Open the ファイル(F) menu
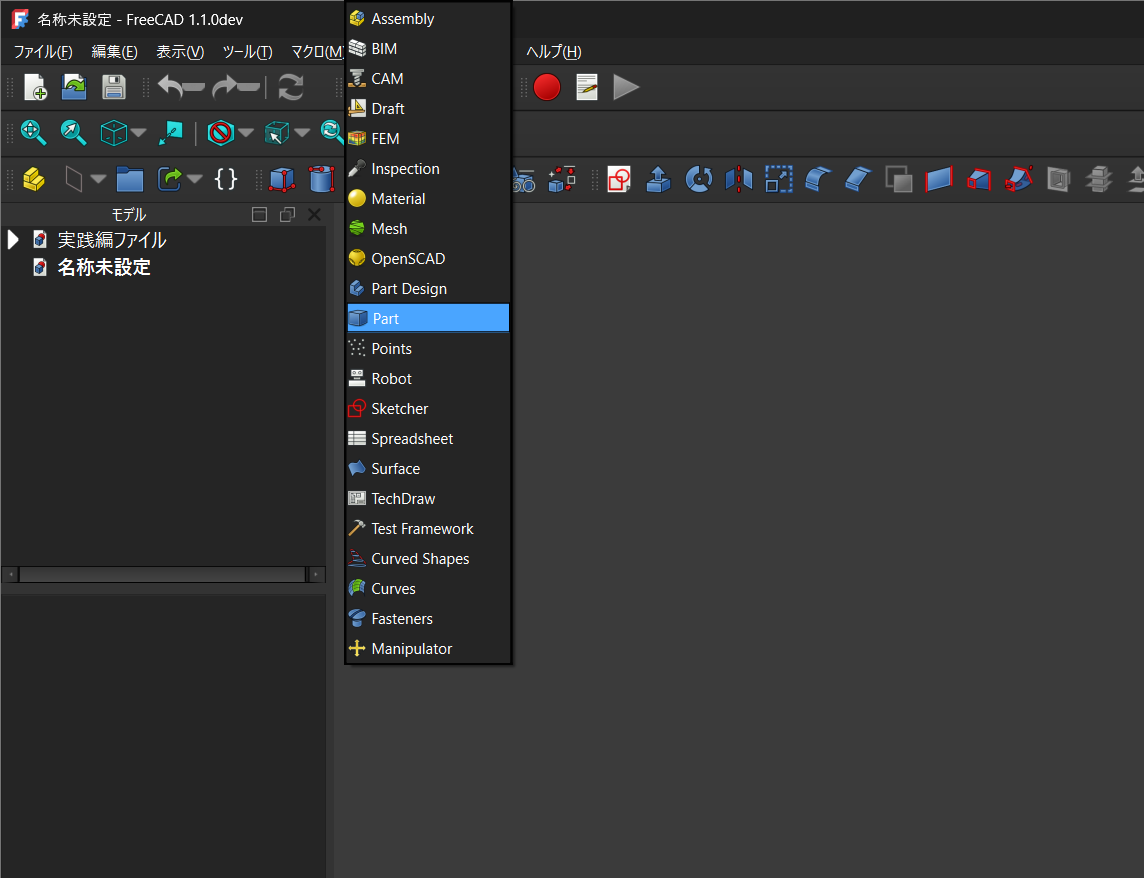The height and width of the screenshot is (878, 1144). [x=42, y=52]
